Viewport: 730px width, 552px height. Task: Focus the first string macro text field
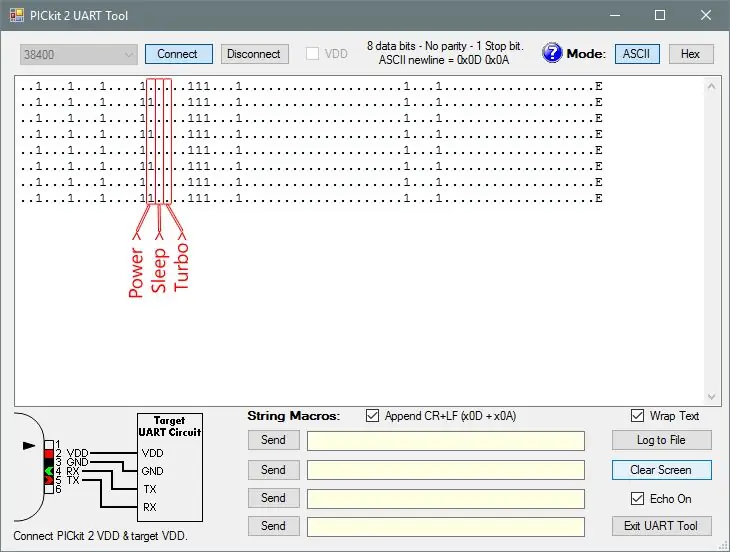446,441
